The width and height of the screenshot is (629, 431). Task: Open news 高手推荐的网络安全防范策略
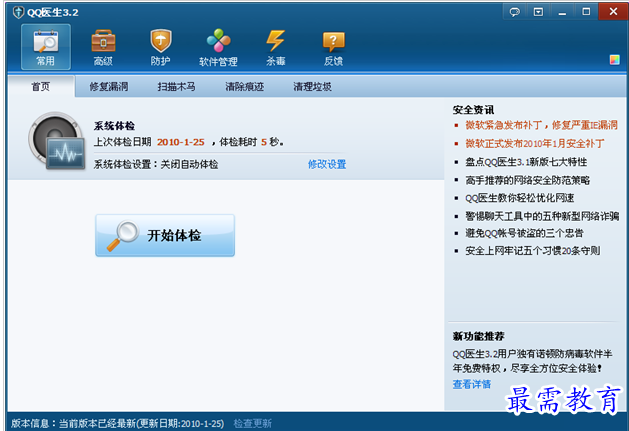coord(528,180)
